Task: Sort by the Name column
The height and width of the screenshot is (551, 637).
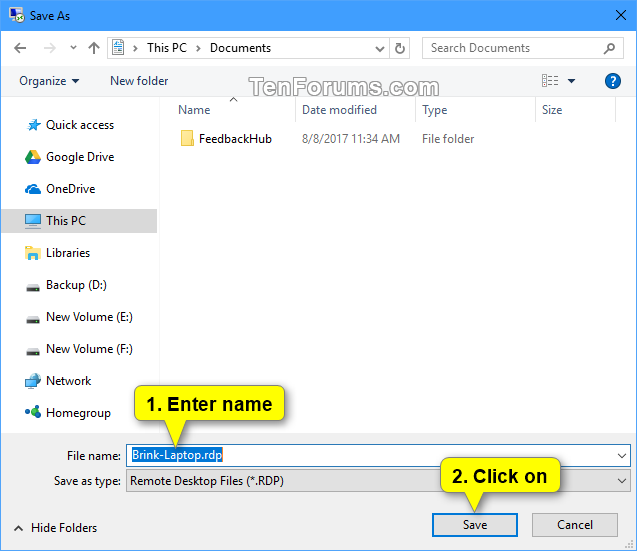Action: (x=194, y=110)
